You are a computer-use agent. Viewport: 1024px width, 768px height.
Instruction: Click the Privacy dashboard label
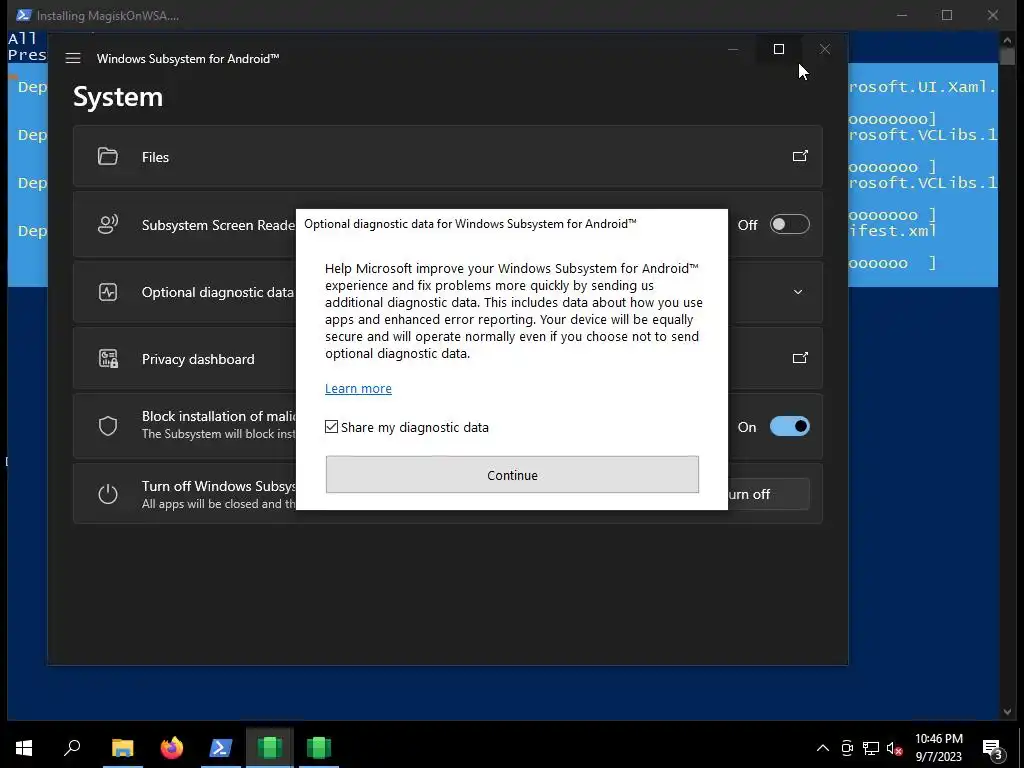(x=198, y=359)
